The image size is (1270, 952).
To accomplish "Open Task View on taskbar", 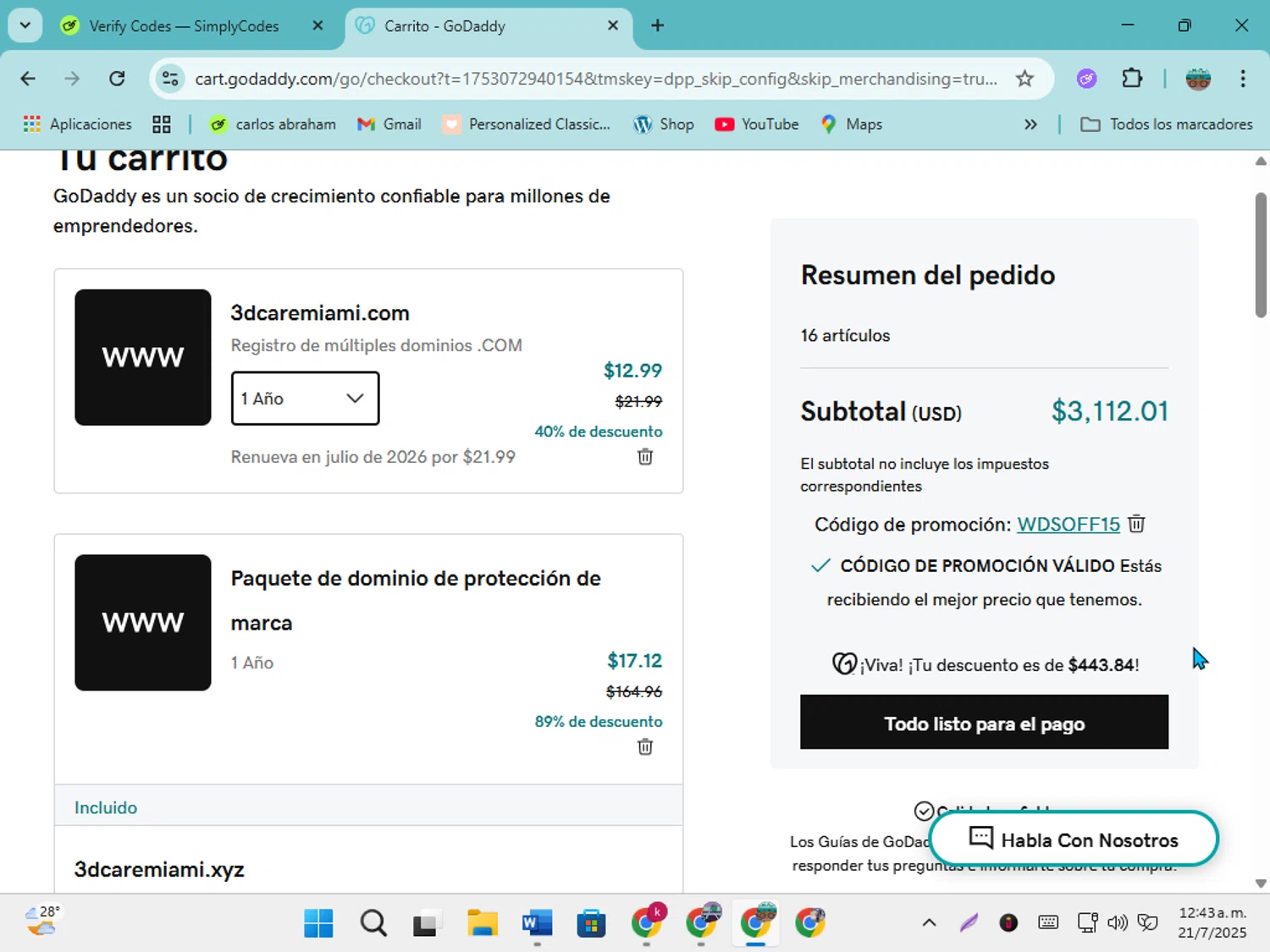I will 426,923.
